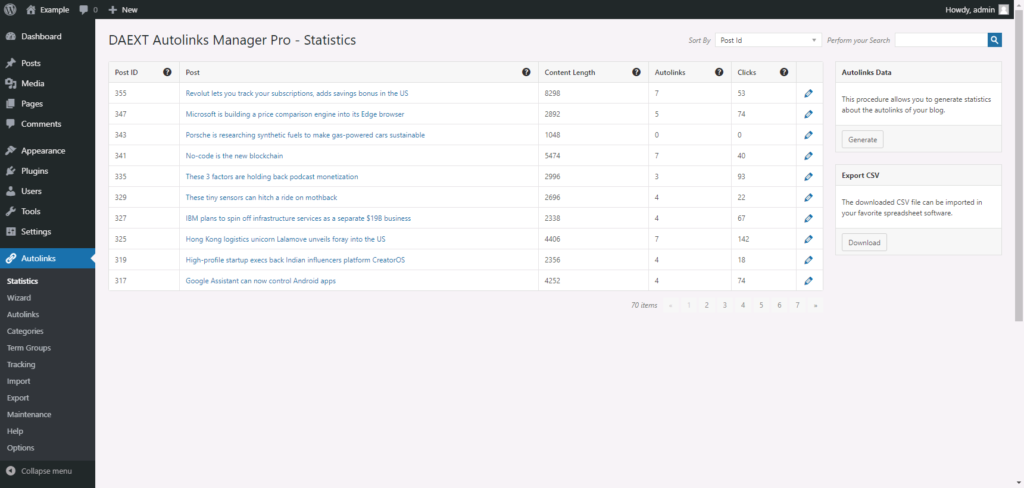Select Help submenu item
1024x488 pixels.
[15, 431]
